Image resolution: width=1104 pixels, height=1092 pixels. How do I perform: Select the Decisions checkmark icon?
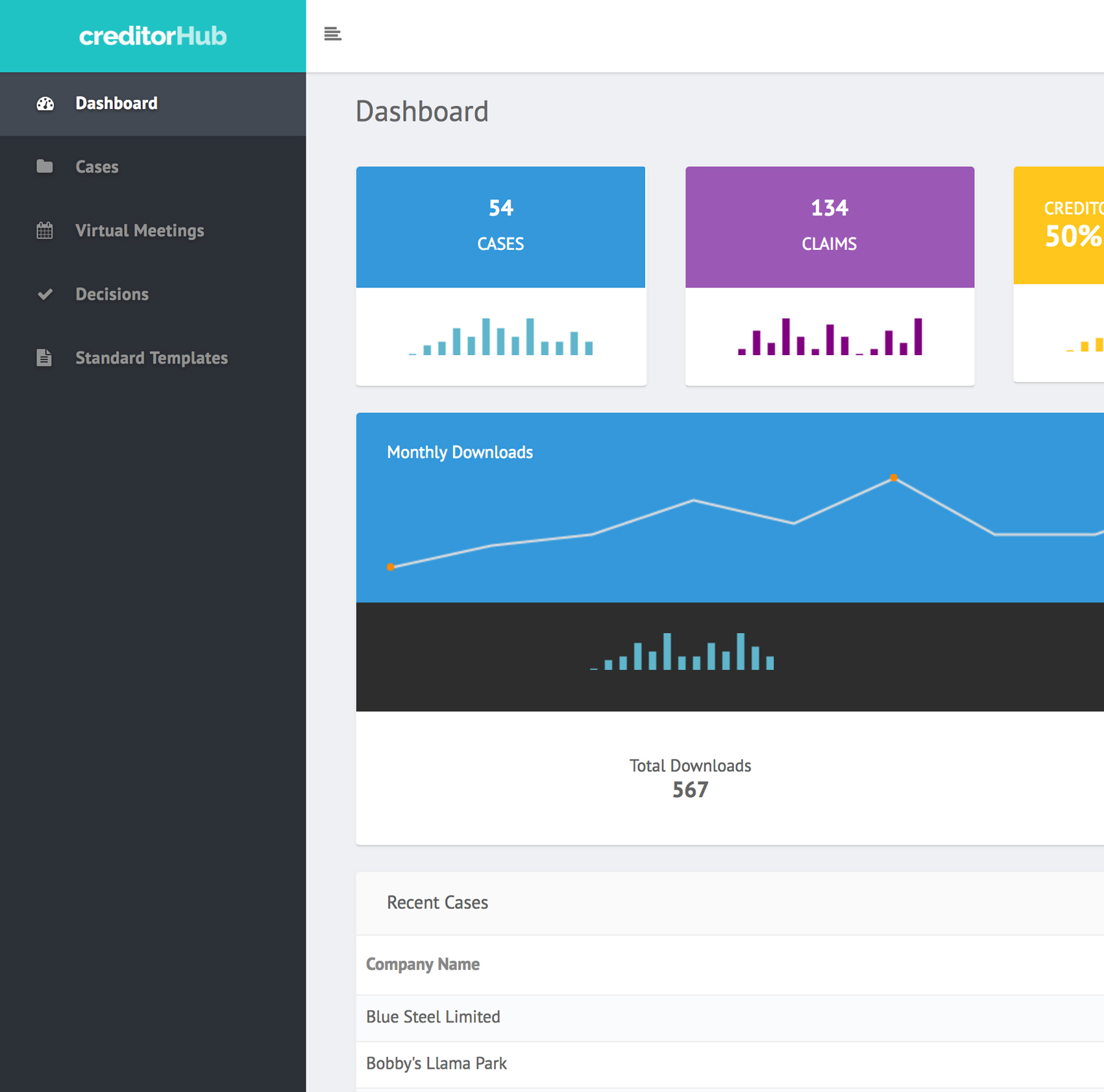44,294
